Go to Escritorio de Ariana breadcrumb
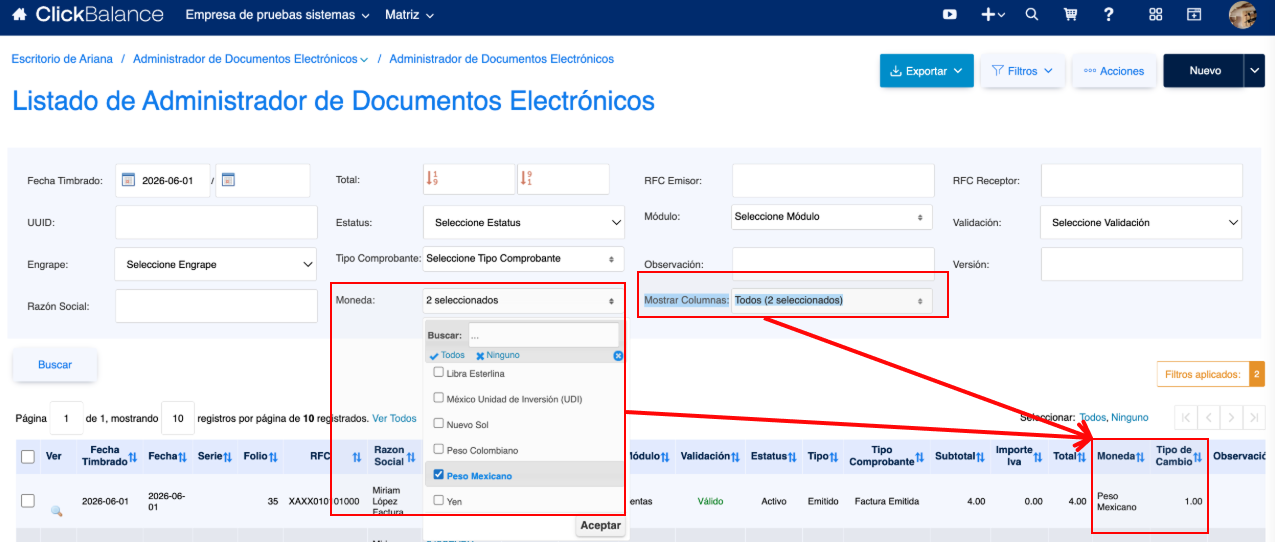The width and height of the screenshot is (1275, 542). 62,59
